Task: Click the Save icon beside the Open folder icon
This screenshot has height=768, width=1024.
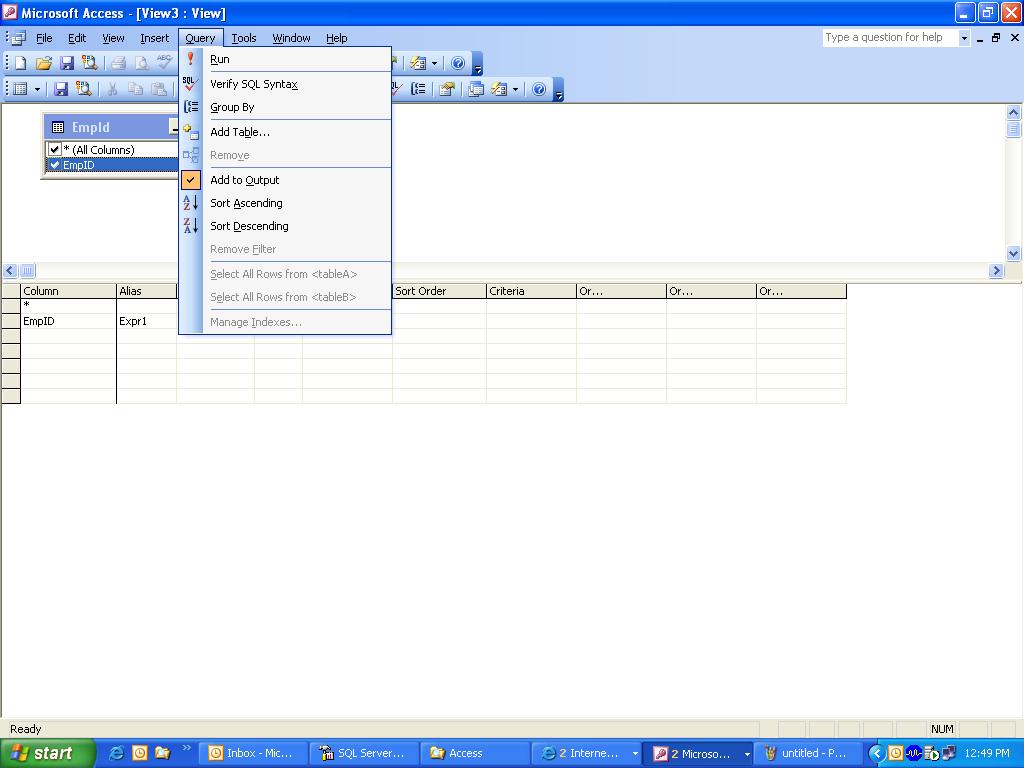Action: [x=67, y=63]
